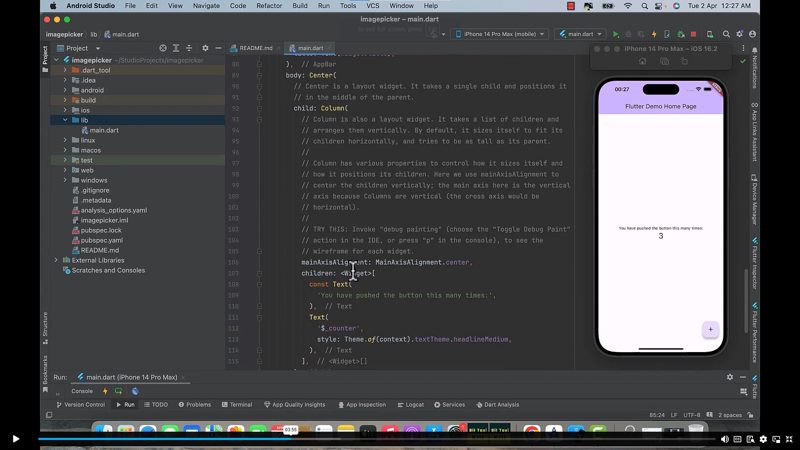This screenshot has height=450, width=800.
Task: Open the iPhone 14 Pro Max device dropdown
Action: (x=499, y=34)
